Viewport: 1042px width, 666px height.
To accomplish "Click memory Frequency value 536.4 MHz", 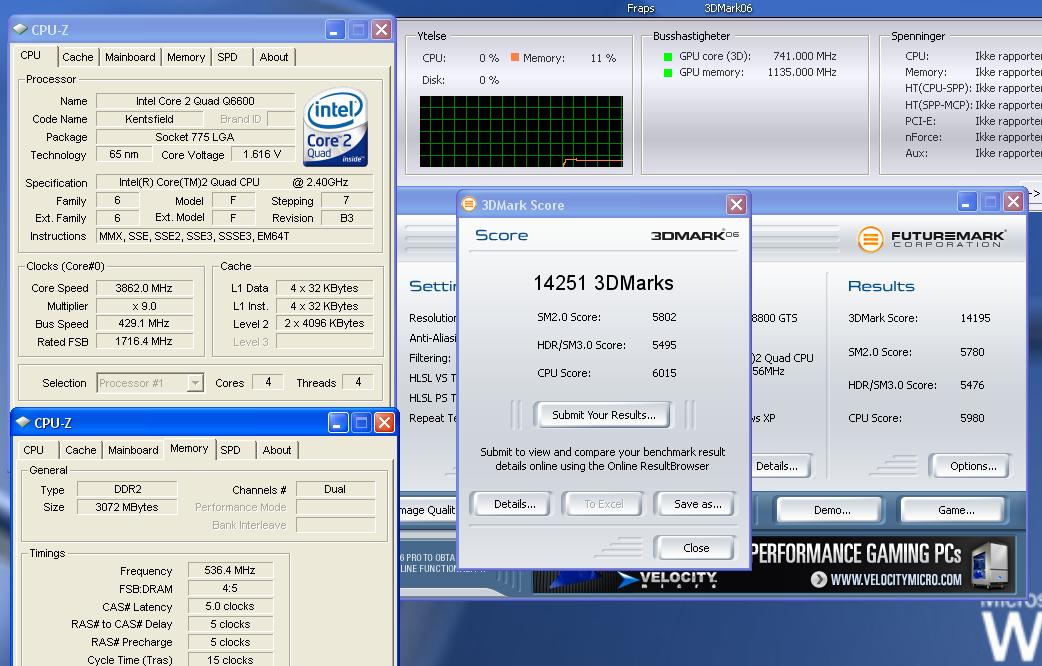I will [x=230, y=570].
